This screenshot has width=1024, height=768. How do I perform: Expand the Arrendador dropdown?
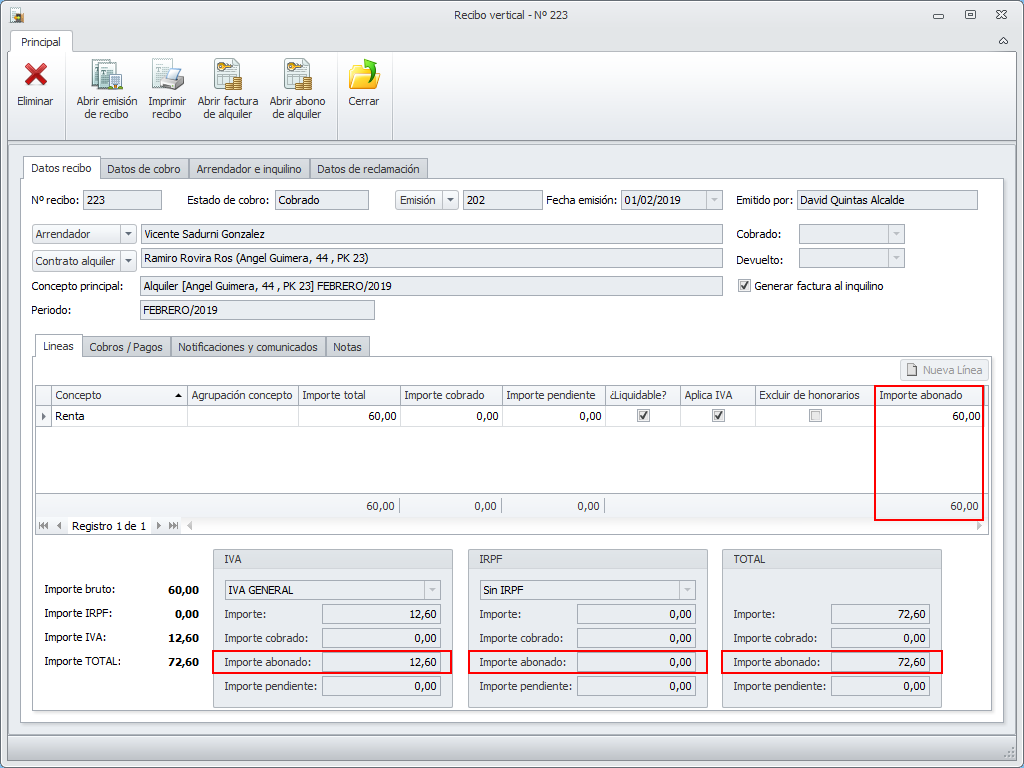[x=128, y=234]
